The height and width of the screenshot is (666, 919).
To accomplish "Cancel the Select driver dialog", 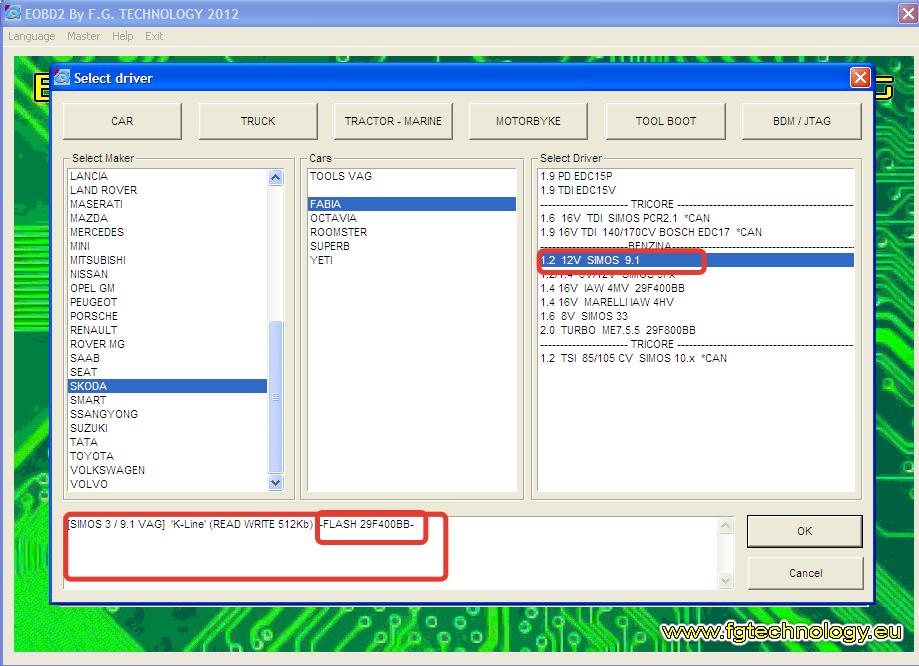I will (805, 573).
